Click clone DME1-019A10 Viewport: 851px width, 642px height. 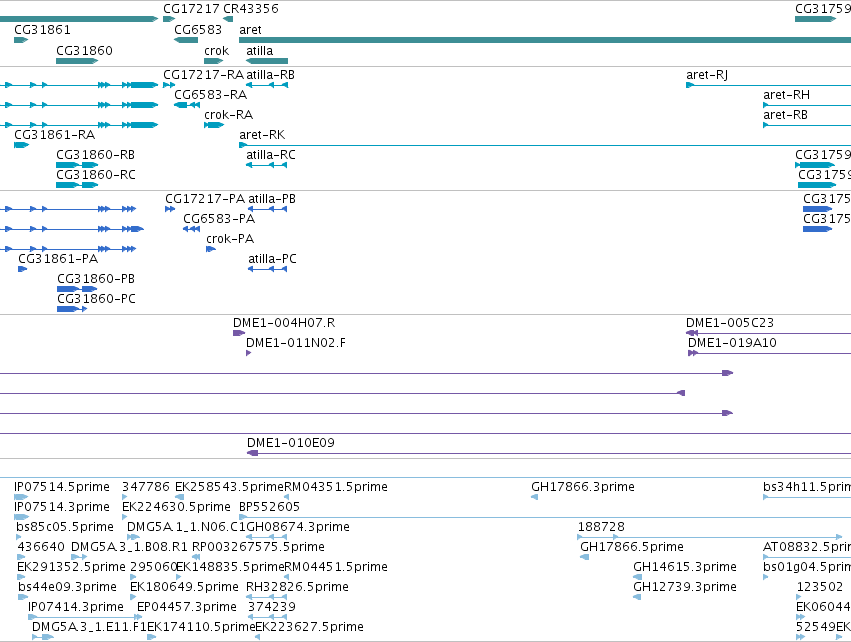[x=732, y=343]
